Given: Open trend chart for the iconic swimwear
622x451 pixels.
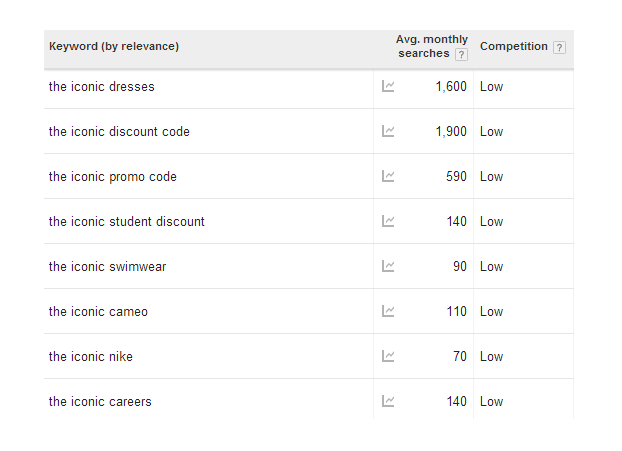Looking at the screenshot, I should pos(388,266).
